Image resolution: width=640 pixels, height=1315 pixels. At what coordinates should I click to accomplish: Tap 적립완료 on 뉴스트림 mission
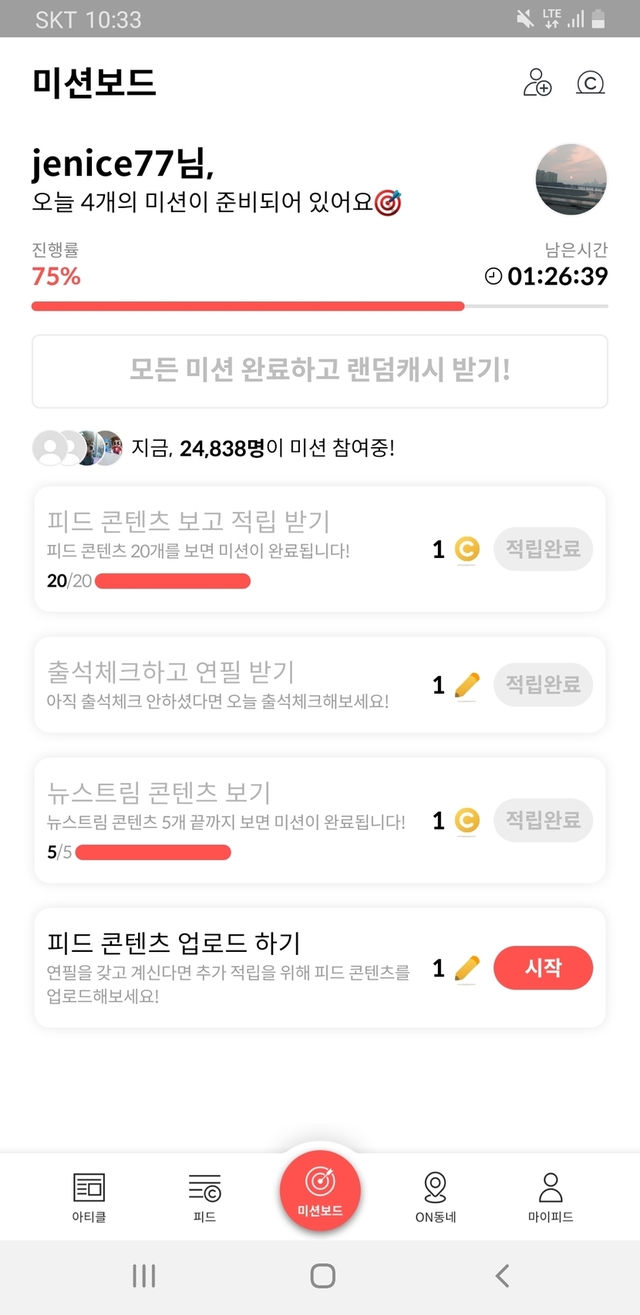543,820
